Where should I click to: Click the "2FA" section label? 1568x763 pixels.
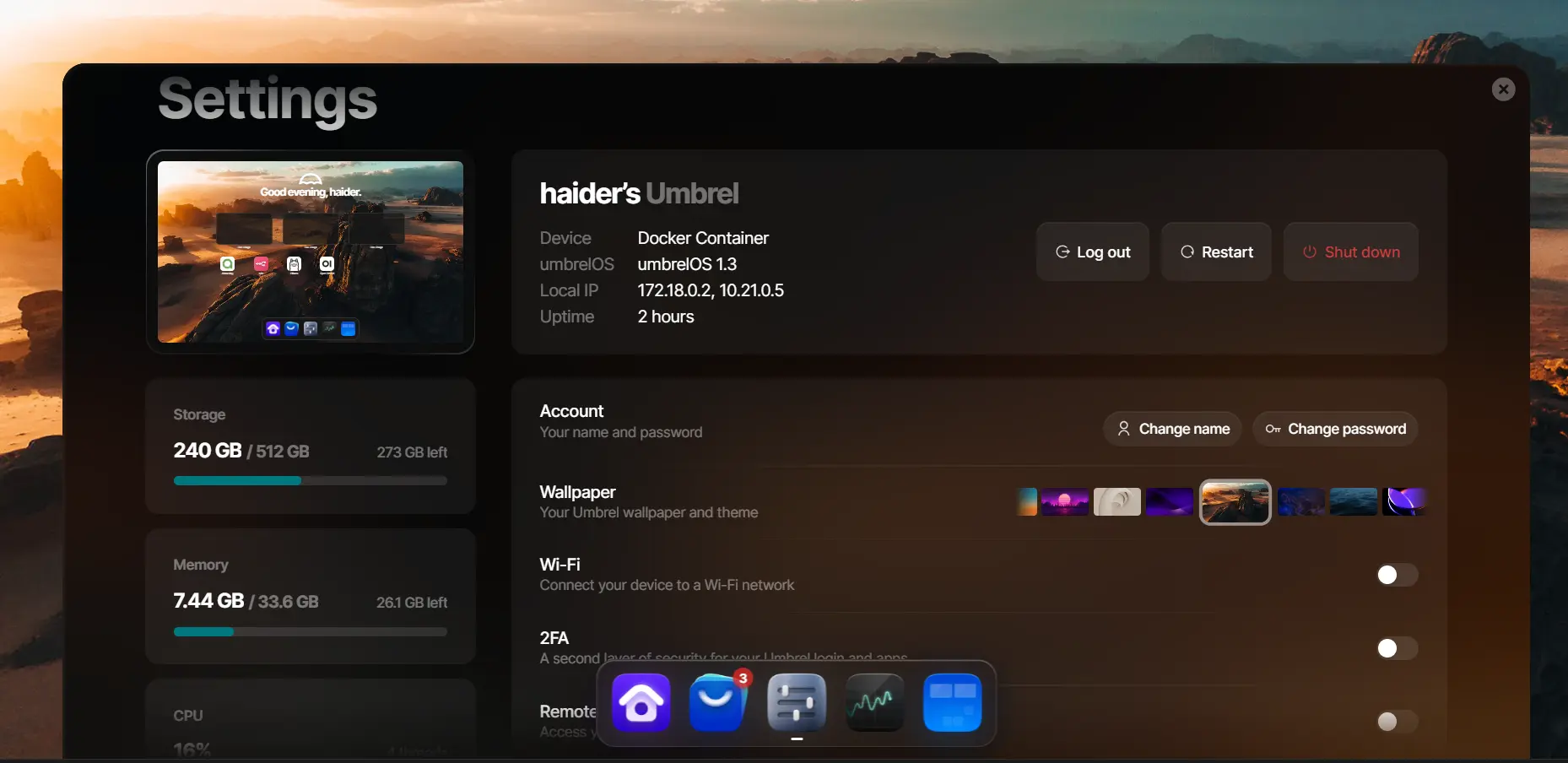click(x=554, y=638)
